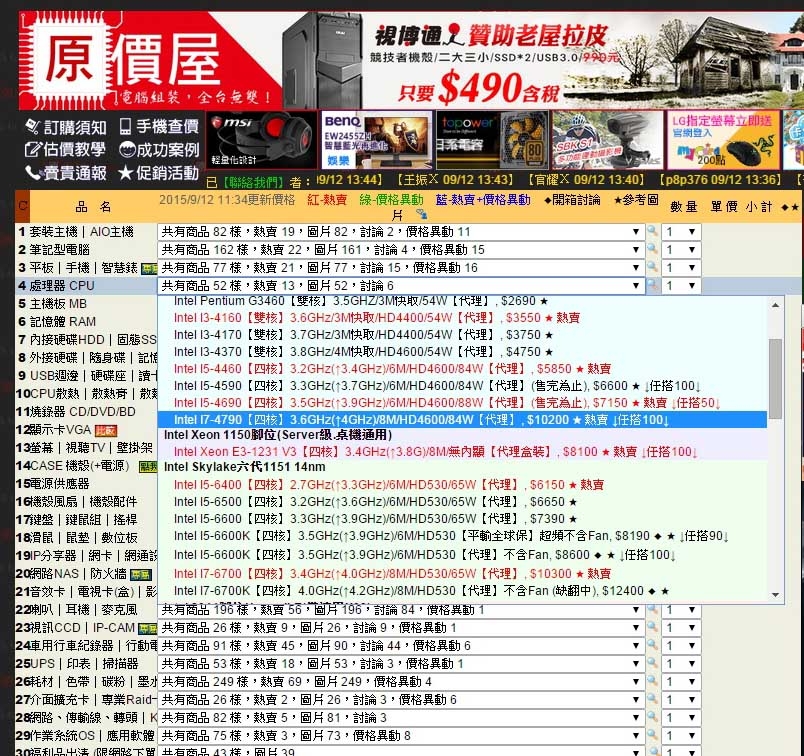Click the magnifier icon for 喇叭｜耳機 row
Image resolution: width=804 pixels, height=756 pixels.
tap(652, 610)
